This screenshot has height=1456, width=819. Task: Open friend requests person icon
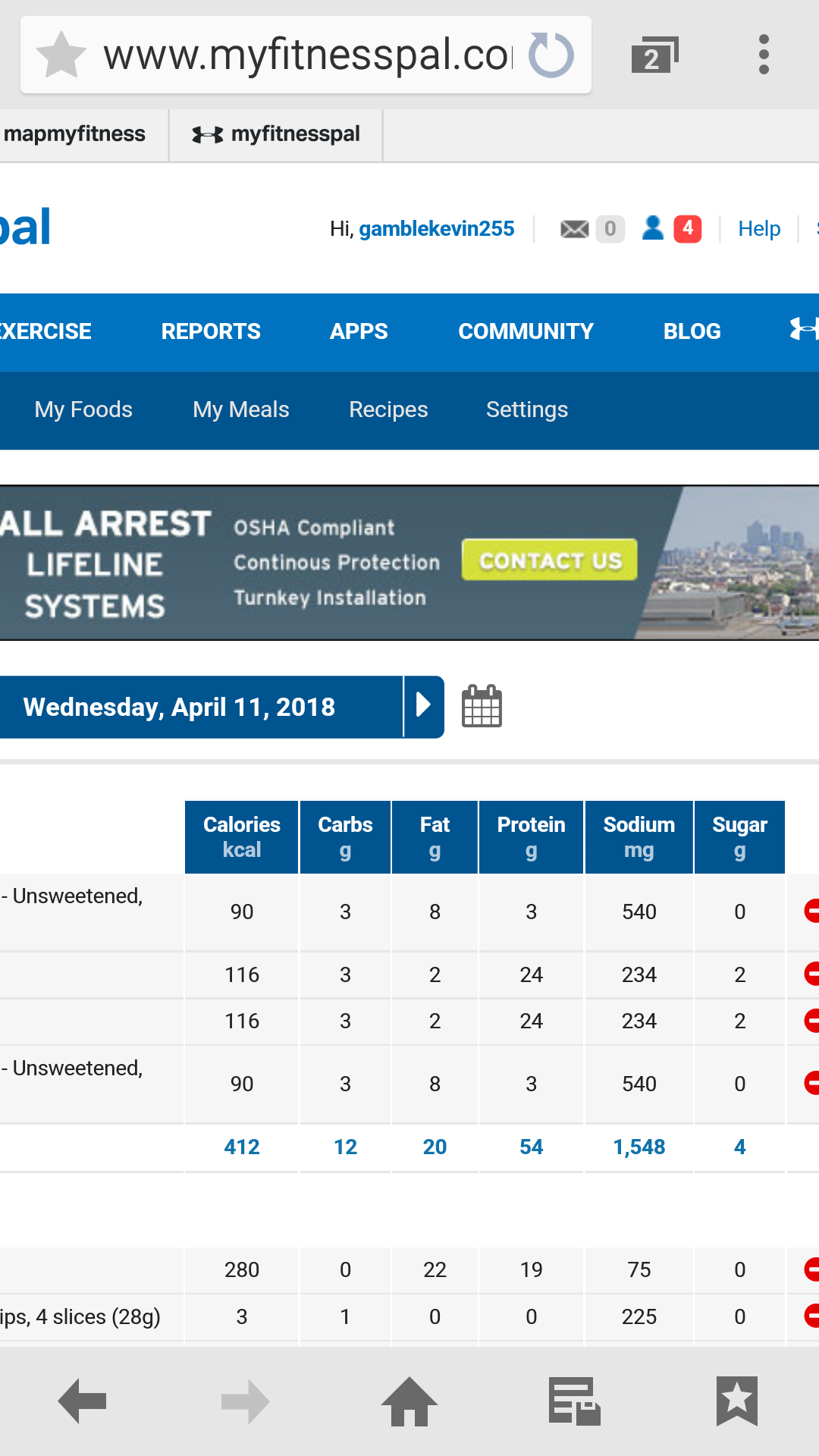pyautogui.click(x=653, y=228)
